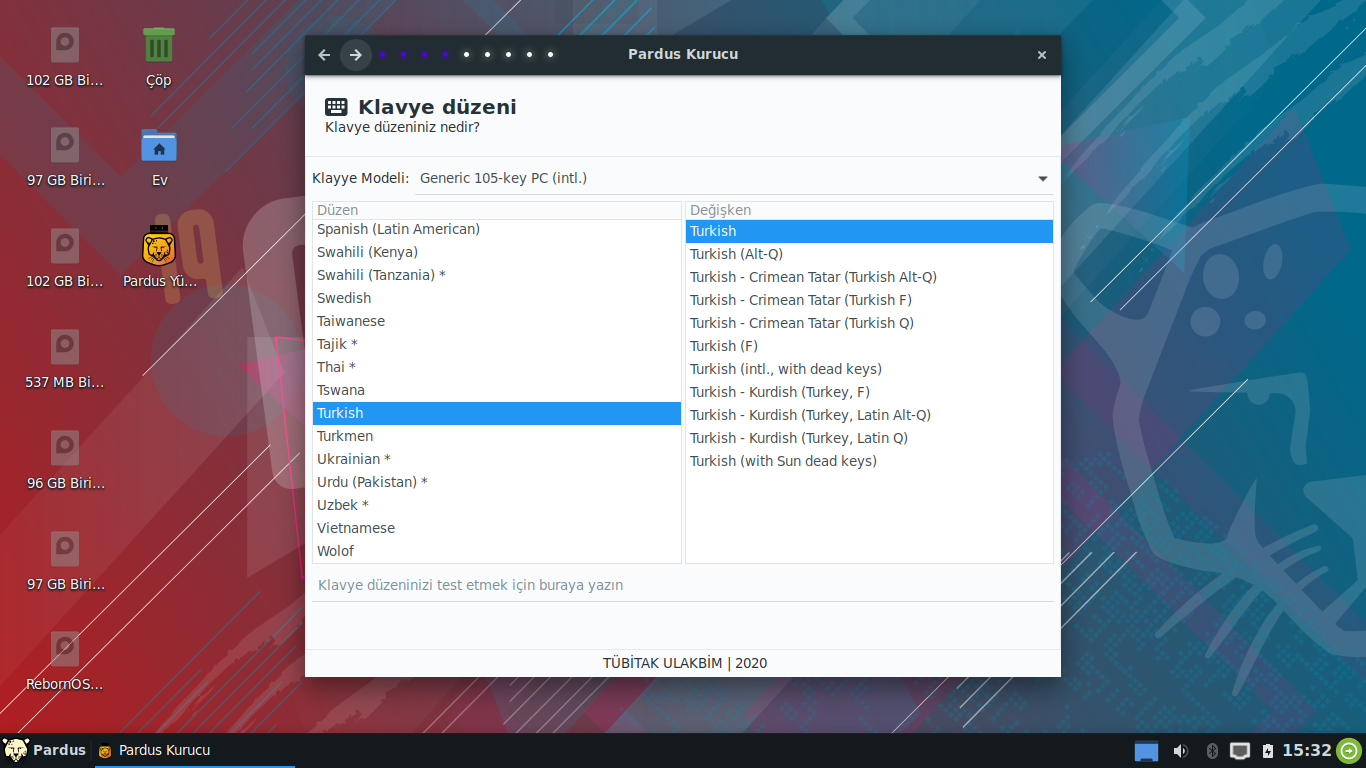This screenshot has width=1366, height=768.
Task: Select Kurdish (Turkey, Latin Q) variant
Action: tap(869, 438)
